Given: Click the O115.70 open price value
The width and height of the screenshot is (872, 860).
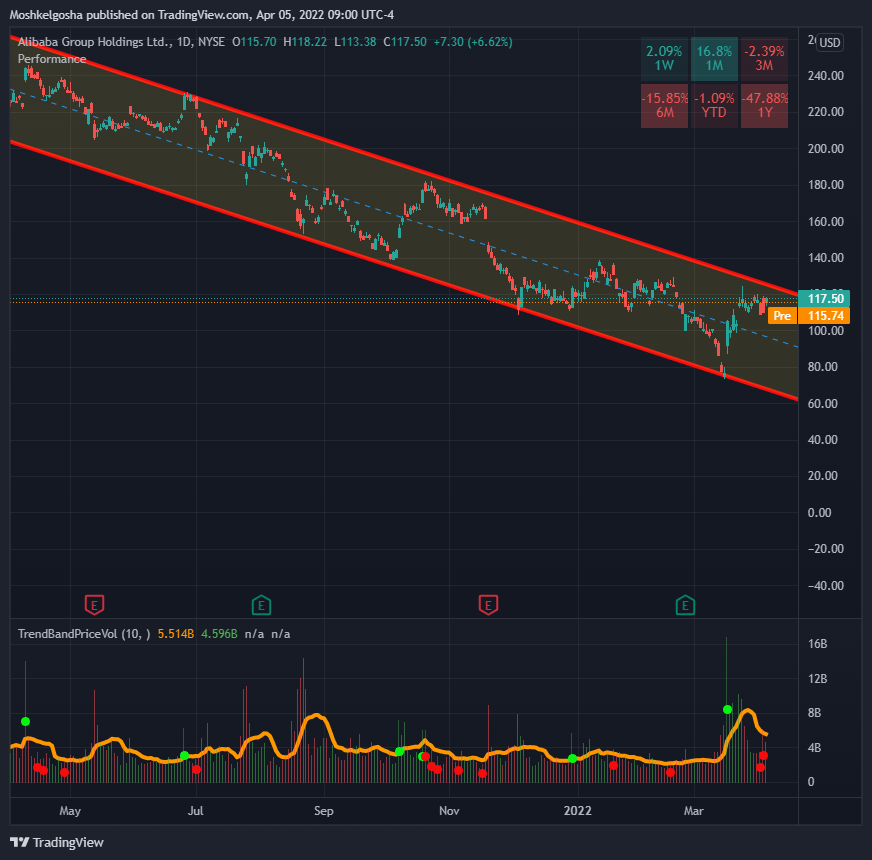Looking at the screenshot, I should (x=254, y=42).
